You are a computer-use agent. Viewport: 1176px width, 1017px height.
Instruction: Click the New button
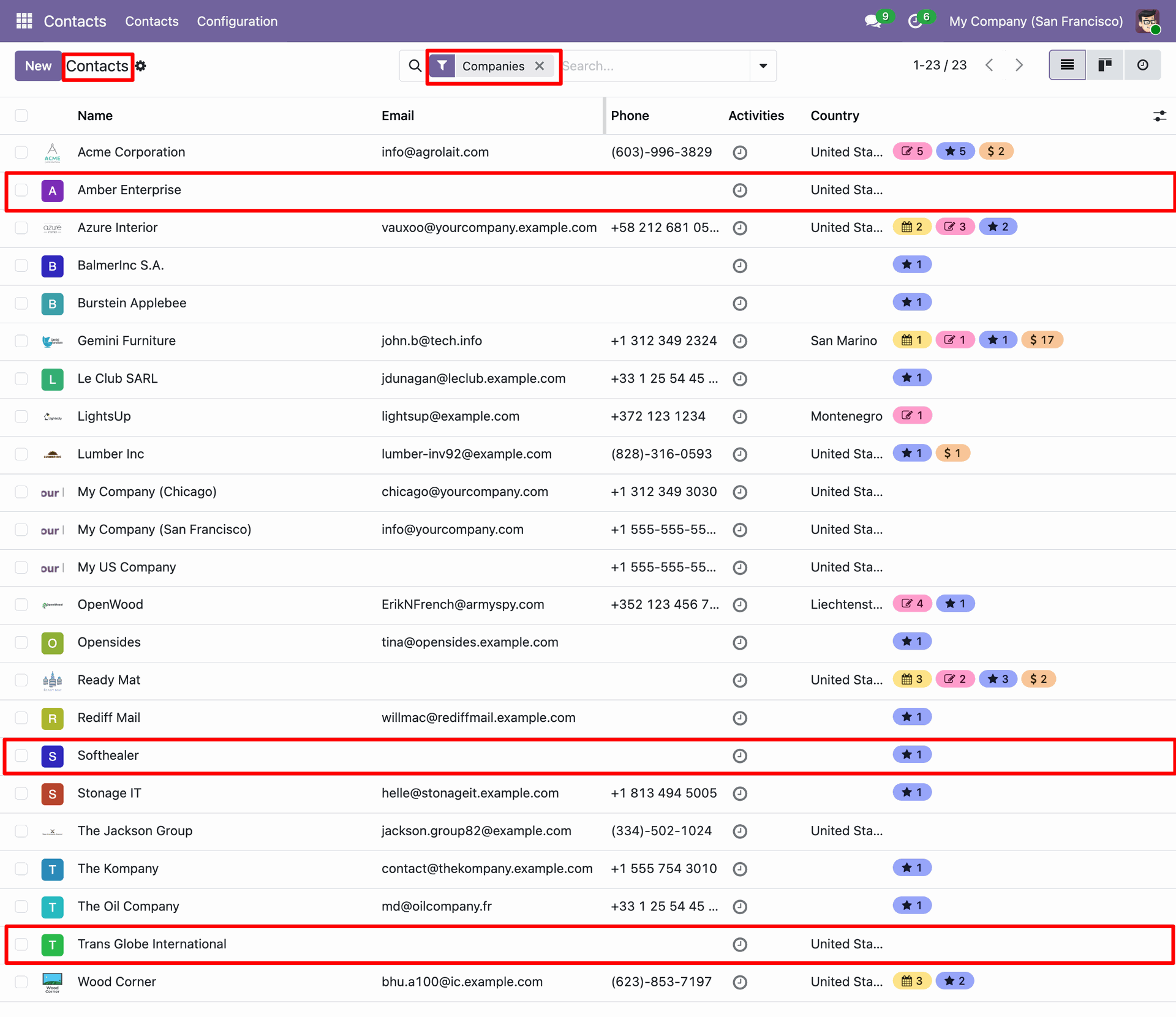[38, 66]
